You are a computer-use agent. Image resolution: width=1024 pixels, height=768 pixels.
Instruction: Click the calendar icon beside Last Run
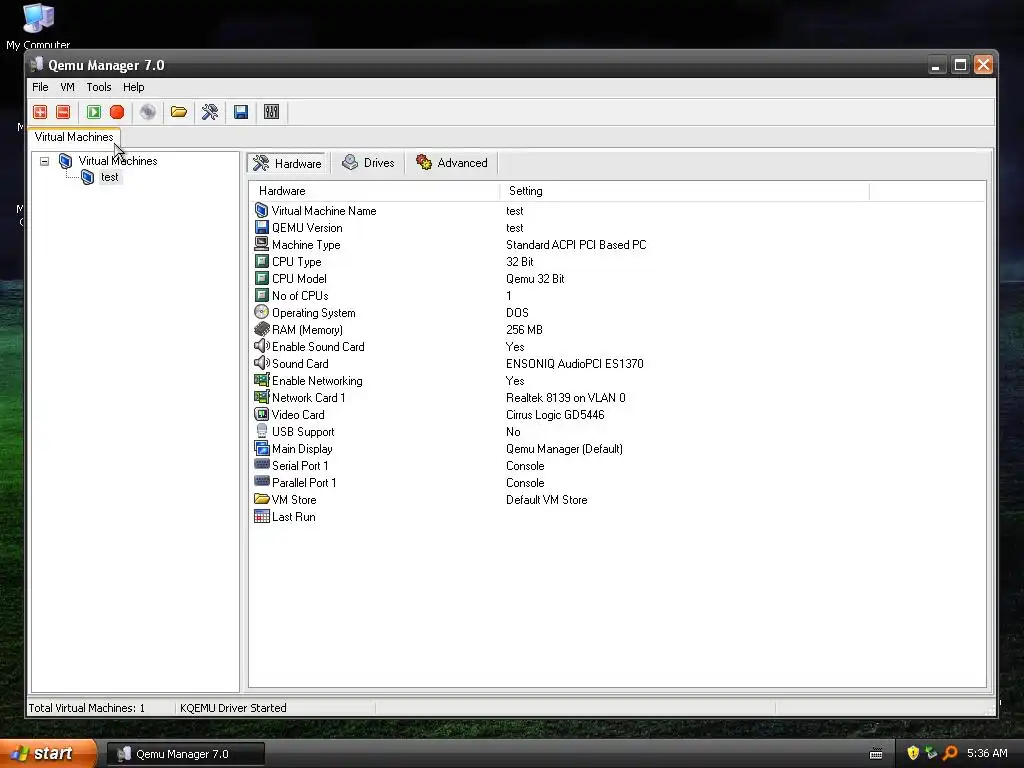262,516
